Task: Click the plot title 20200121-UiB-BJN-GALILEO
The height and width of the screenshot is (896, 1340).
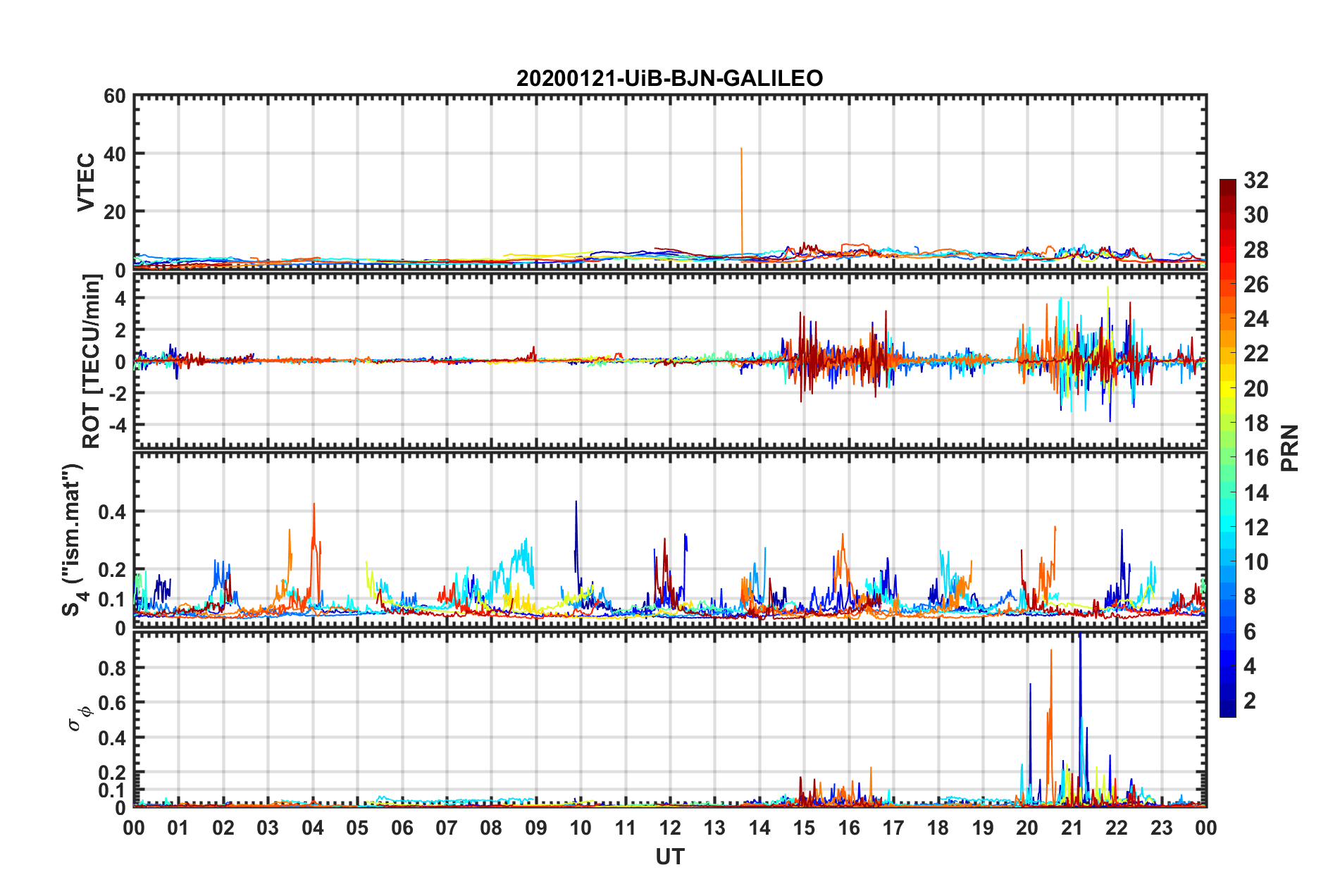Action: point(669,78)
